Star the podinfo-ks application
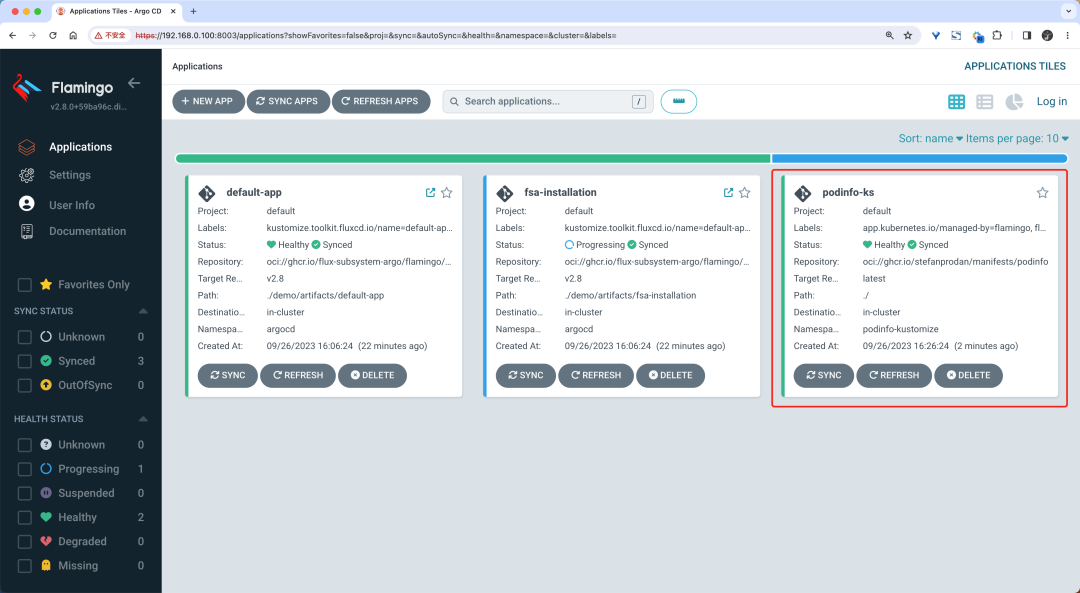 [1042, 193]
